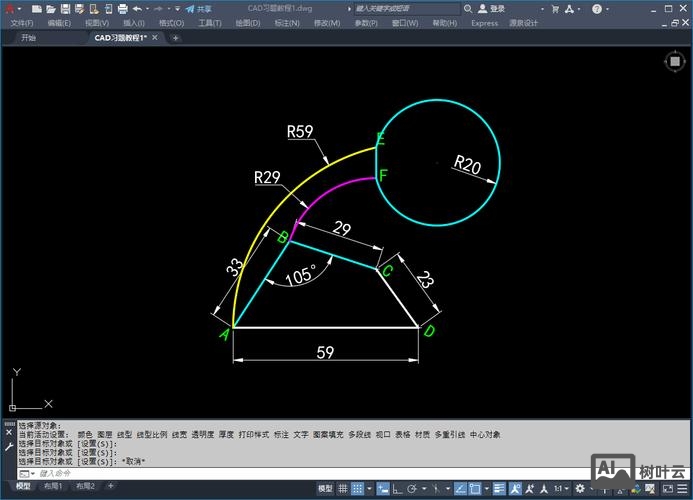The width and height of the screenshot is (693, 500).
Task: Switch to the 开始 tab
Action: (28, 38)
